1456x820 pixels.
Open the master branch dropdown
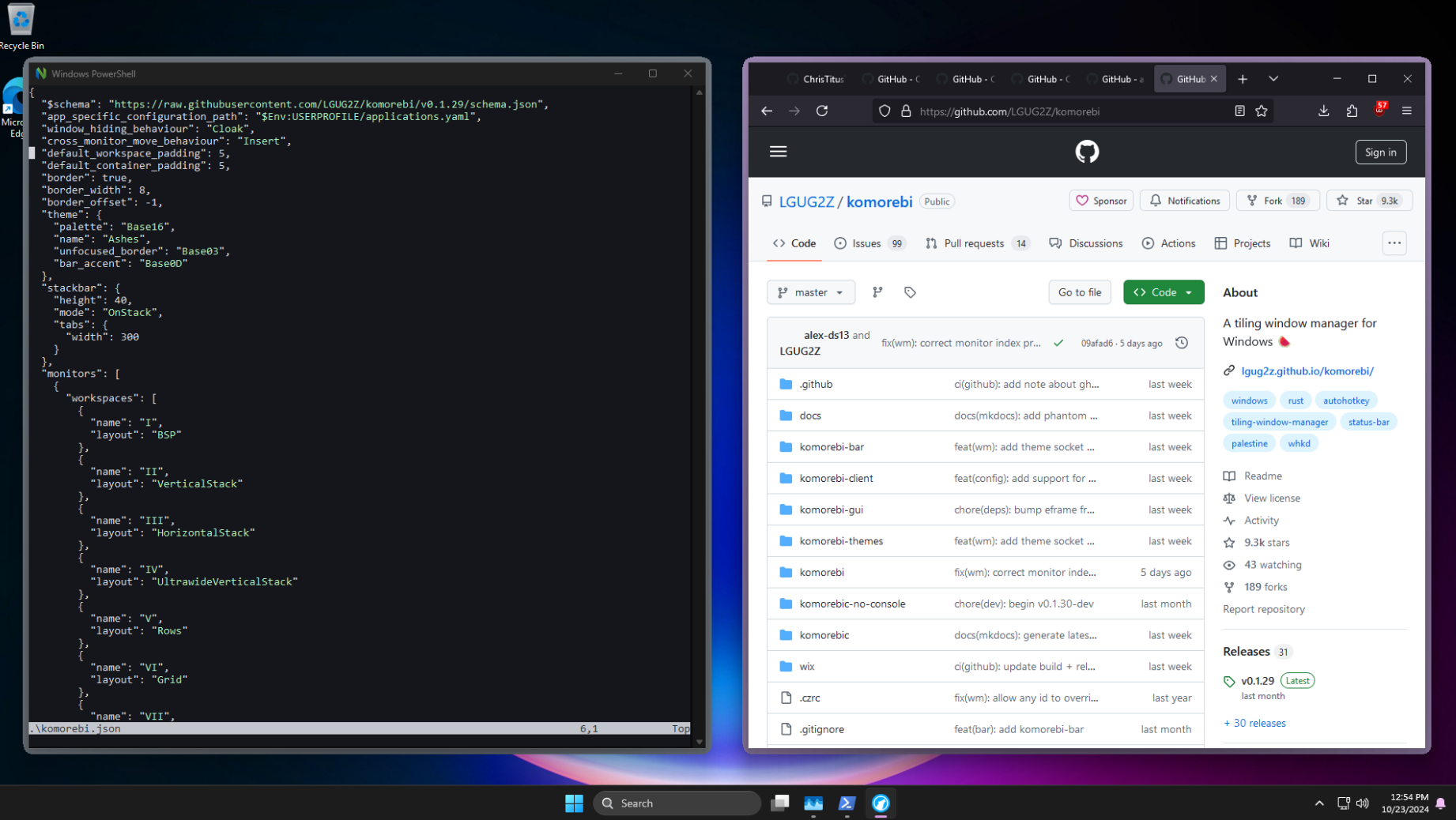click(810, 292)
